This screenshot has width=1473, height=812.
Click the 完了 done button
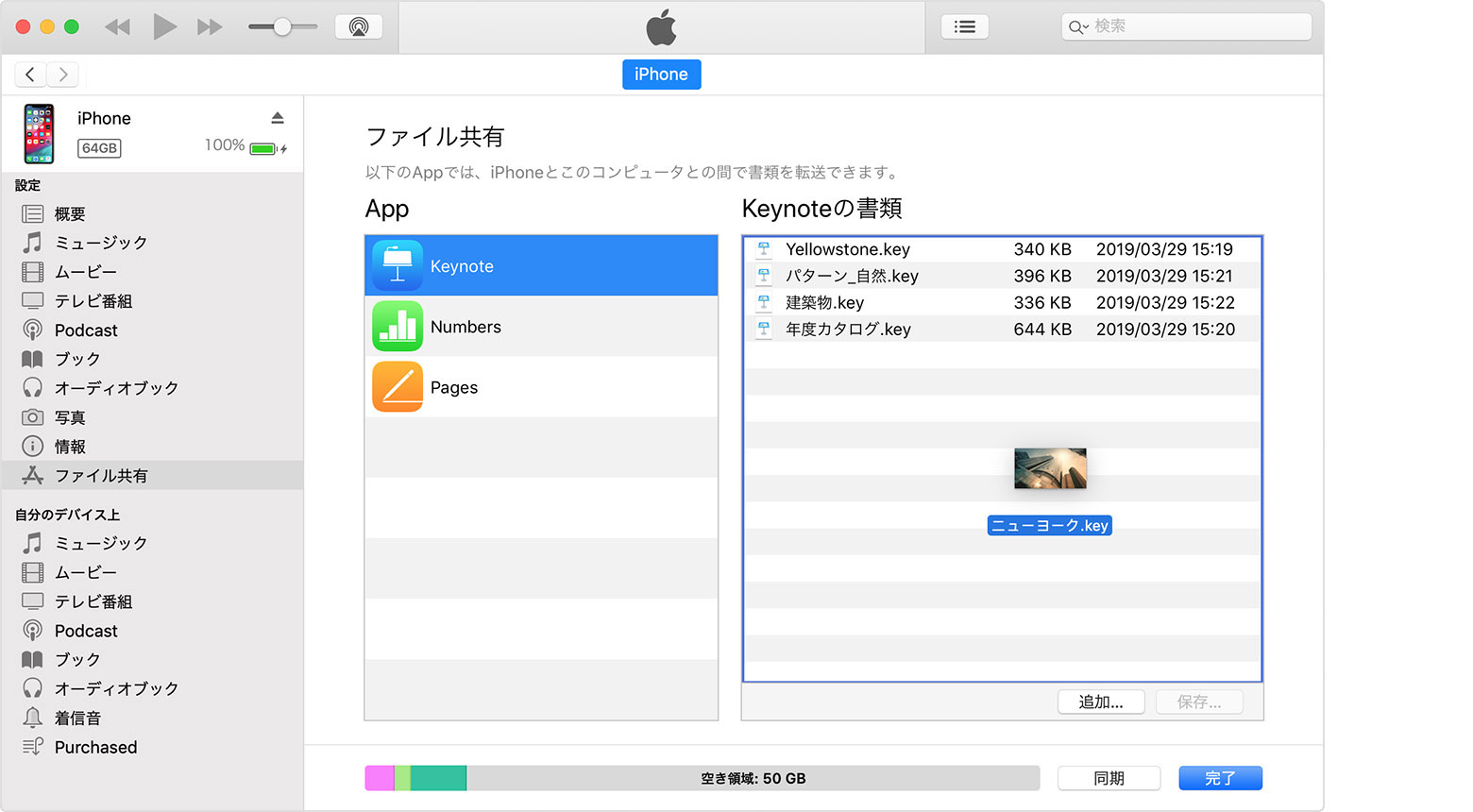coord(1220,778)
